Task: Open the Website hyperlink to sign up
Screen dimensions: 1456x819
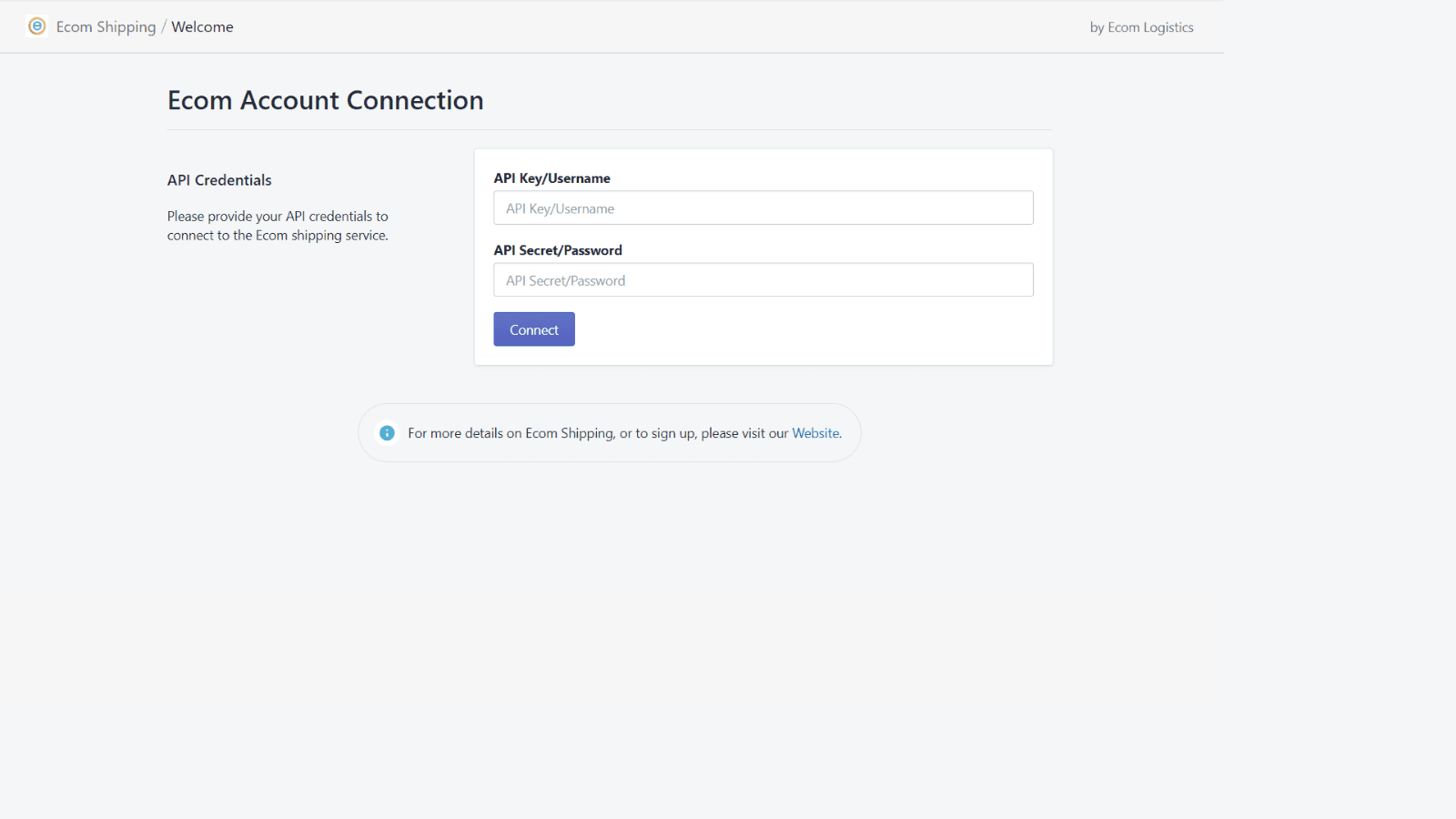Action: coord(814,432)
